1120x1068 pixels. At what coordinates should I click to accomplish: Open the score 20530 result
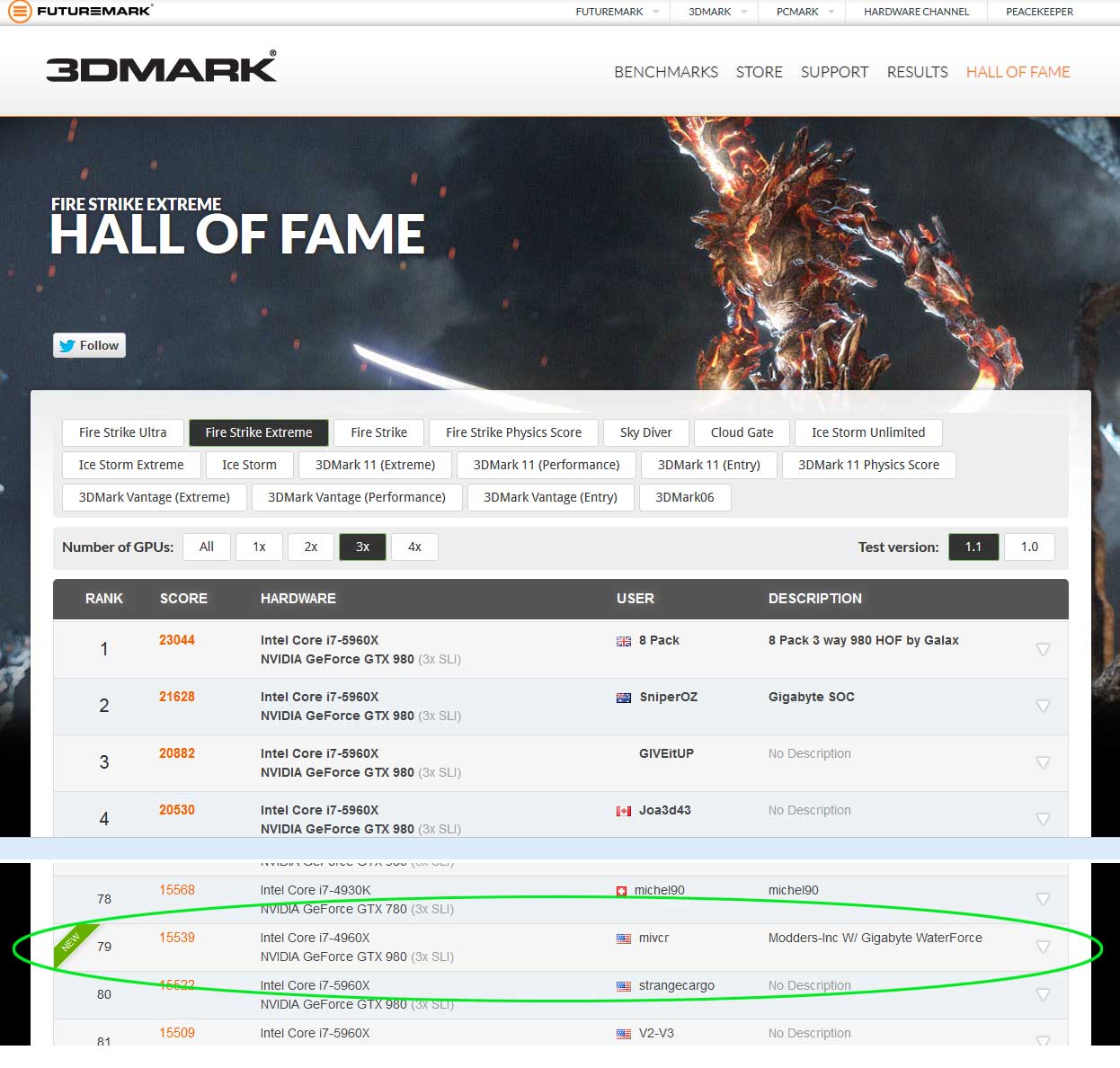pyautogui.click(x=177, y=810)
